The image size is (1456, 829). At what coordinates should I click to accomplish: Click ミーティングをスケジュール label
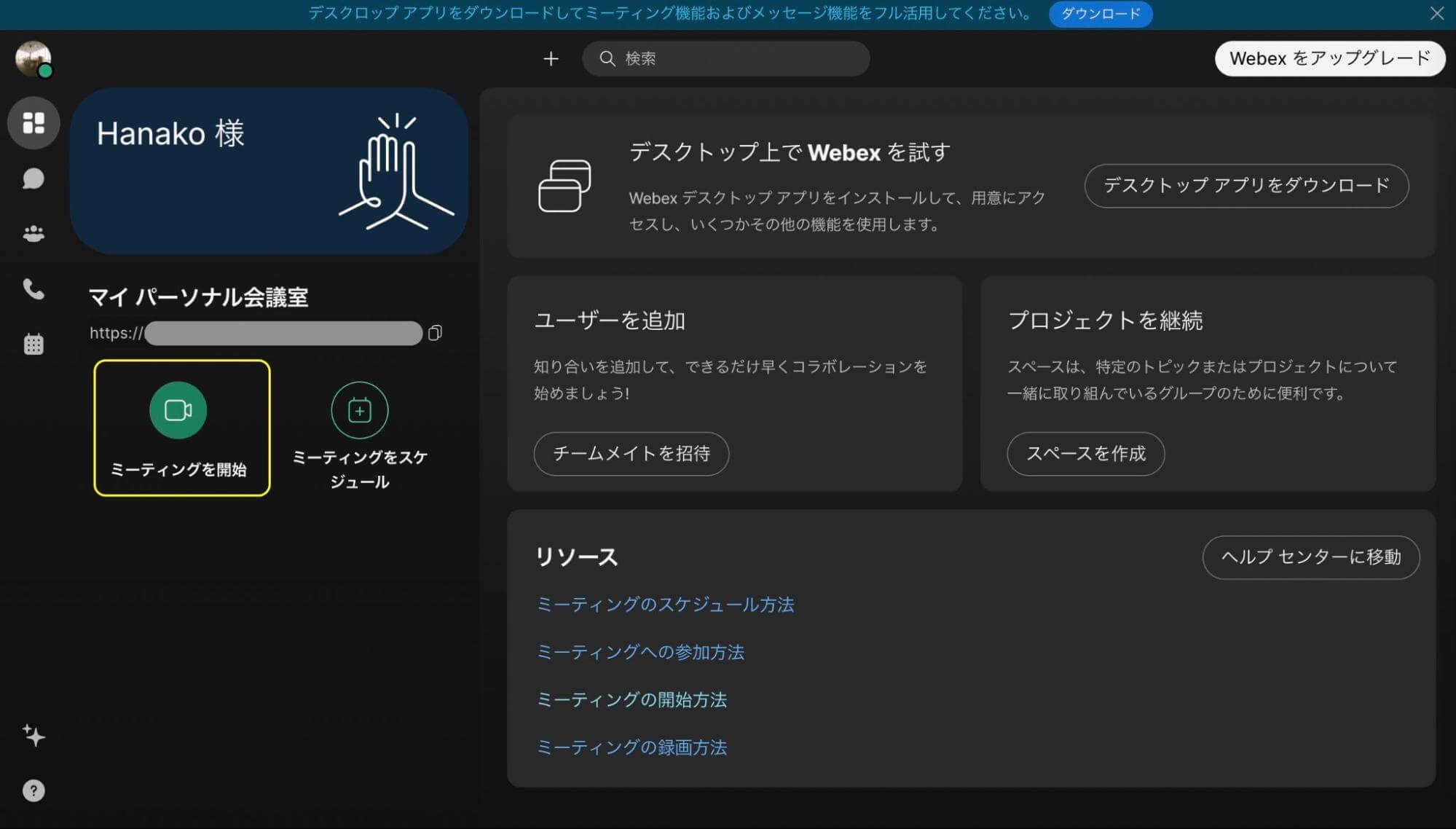point(360,469)
